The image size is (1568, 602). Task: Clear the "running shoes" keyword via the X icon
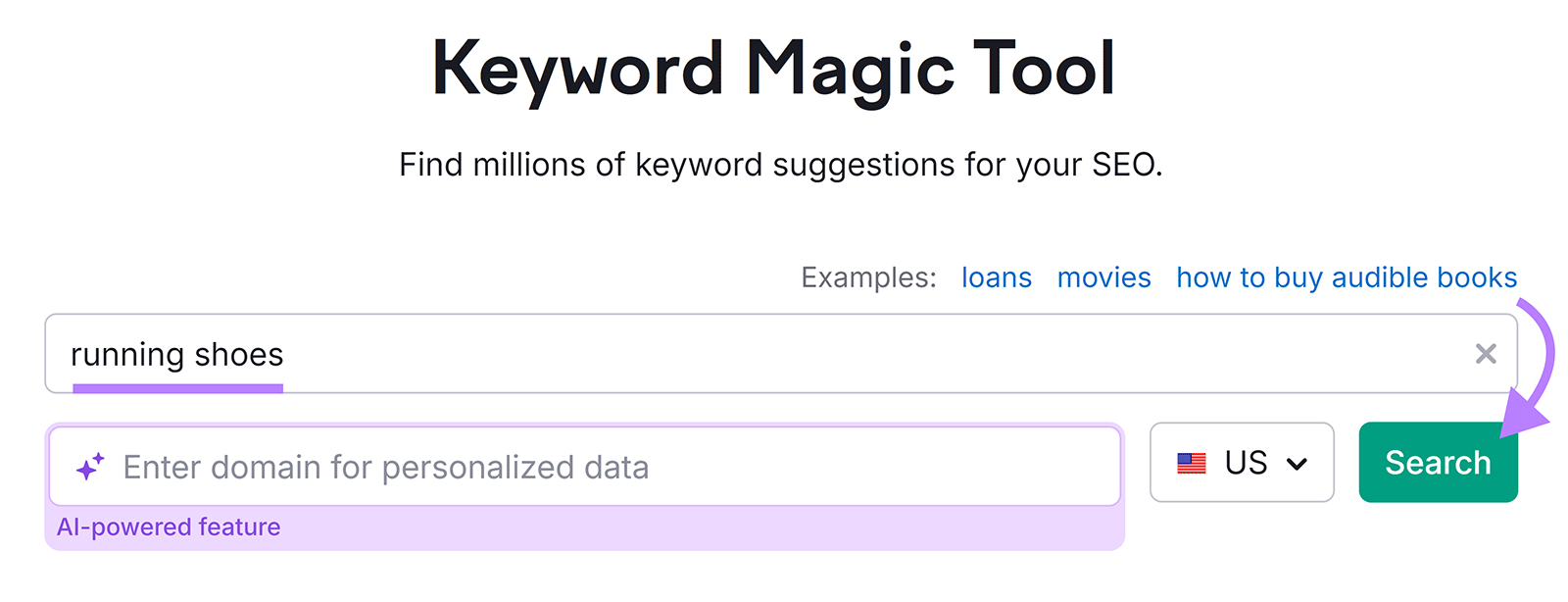click(1487, 354)
